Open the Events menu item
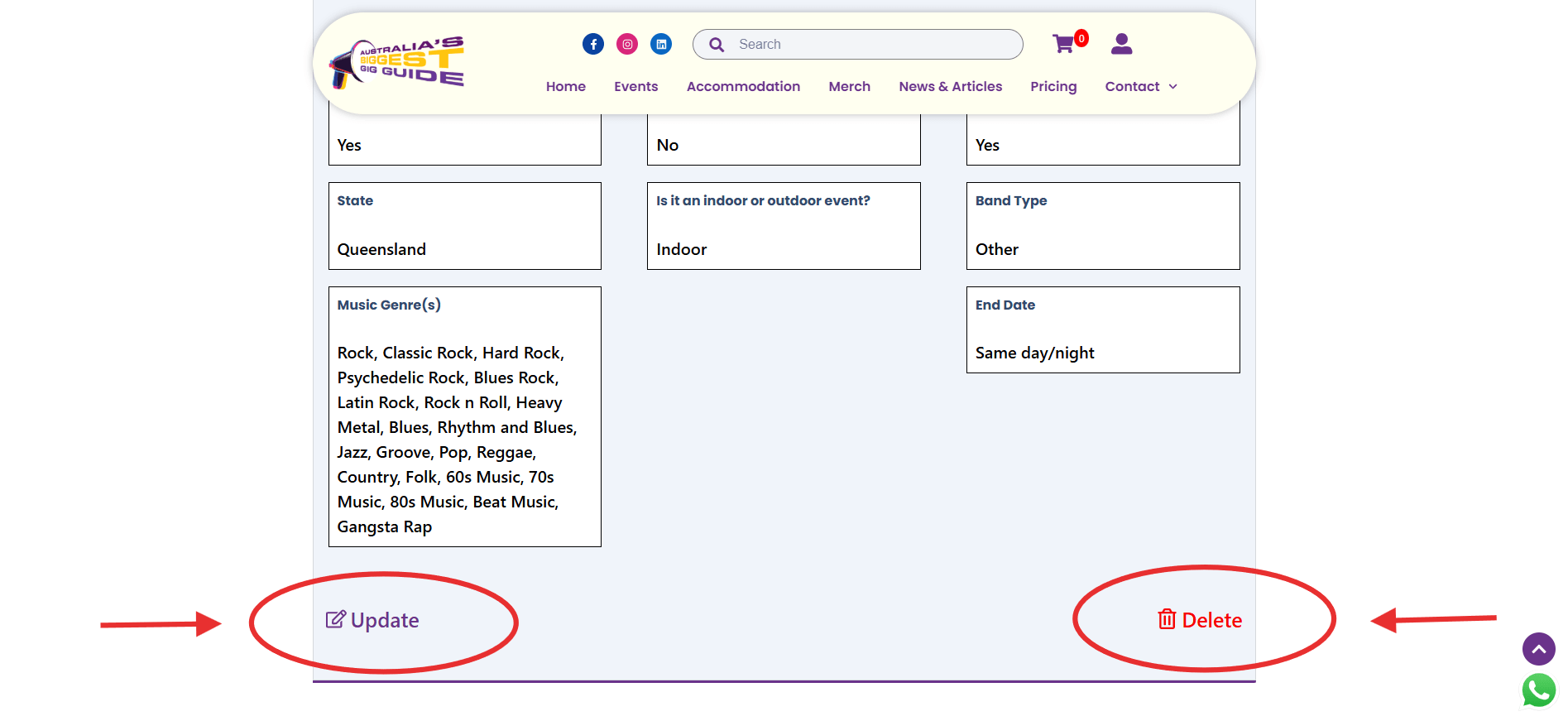Screen dimensions: 1568x721 click(x=635, y=86)
